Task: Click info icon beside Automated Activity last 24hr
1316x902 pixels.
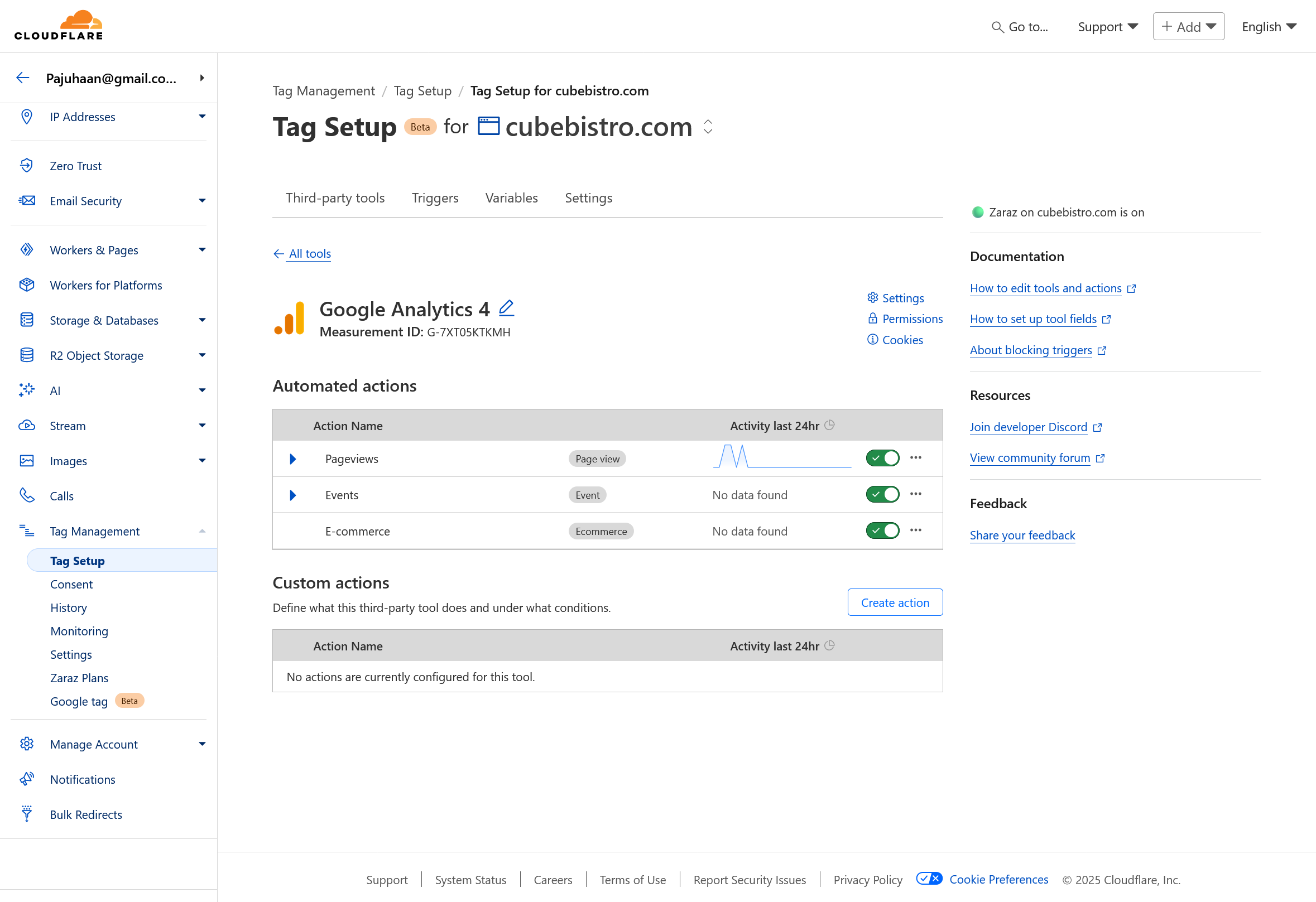Action: pos(829,425)
